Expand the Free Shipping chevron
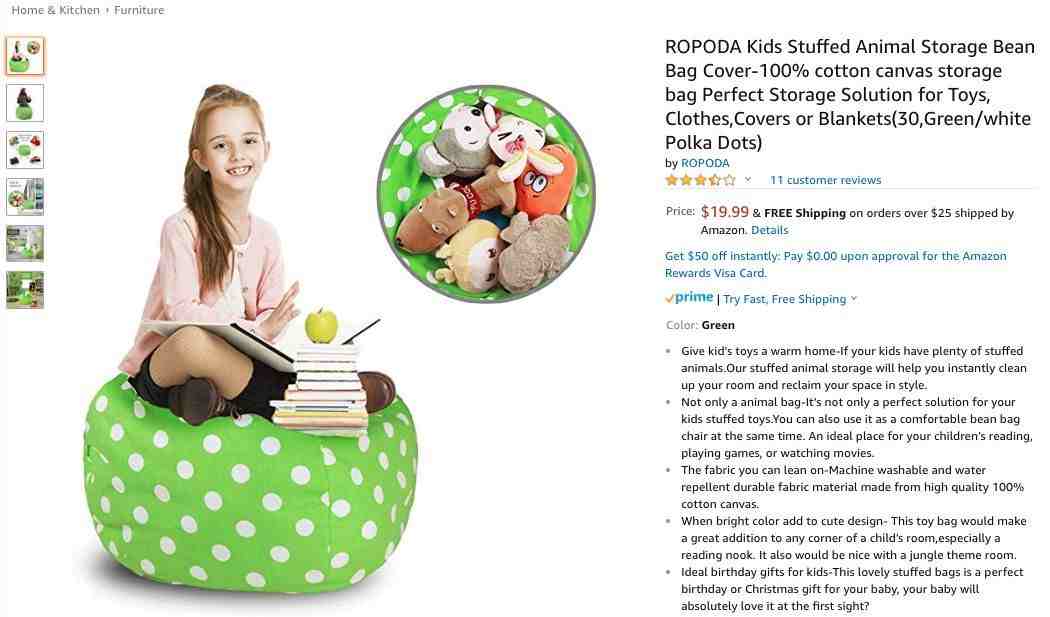 tap(854, 299)
